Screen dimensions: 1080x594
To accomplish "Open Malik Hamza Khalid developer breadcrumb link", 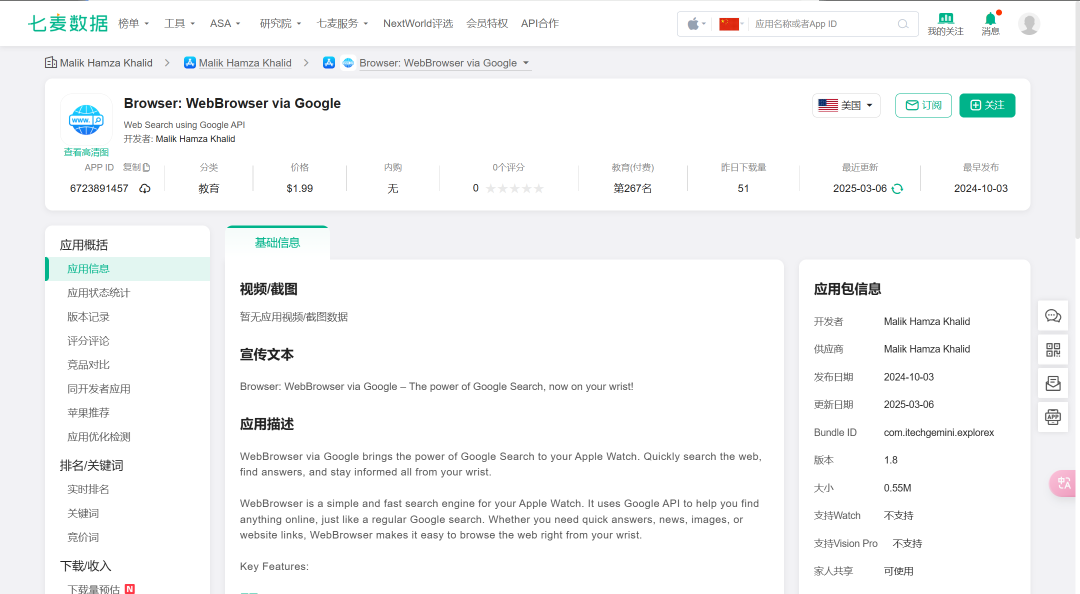I will point(245,63).
